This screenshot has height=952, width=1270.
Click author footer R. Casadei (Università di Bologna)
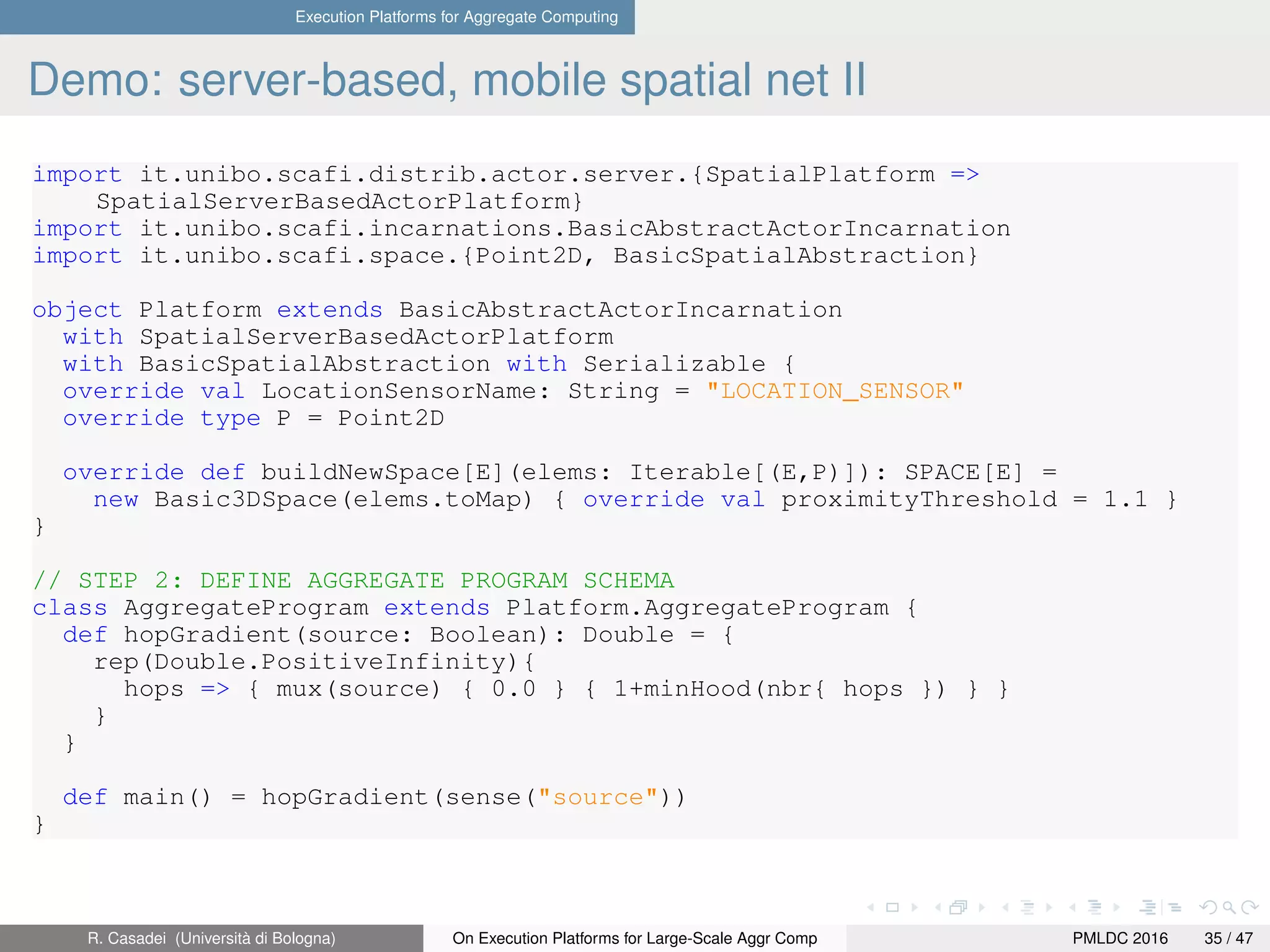[211, 938]
